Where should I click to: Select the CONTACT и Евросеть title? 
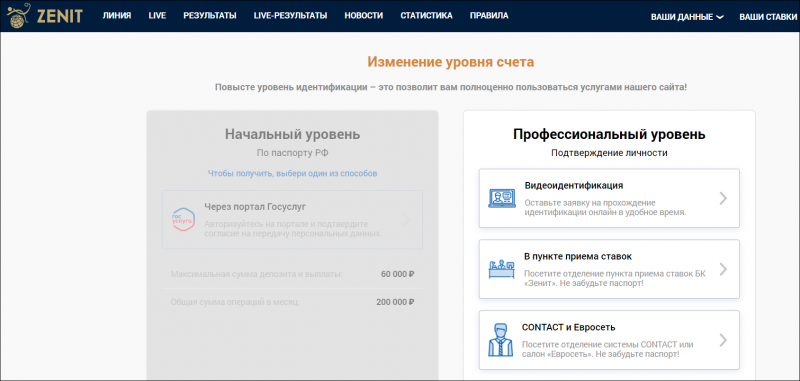pos(568,327)
